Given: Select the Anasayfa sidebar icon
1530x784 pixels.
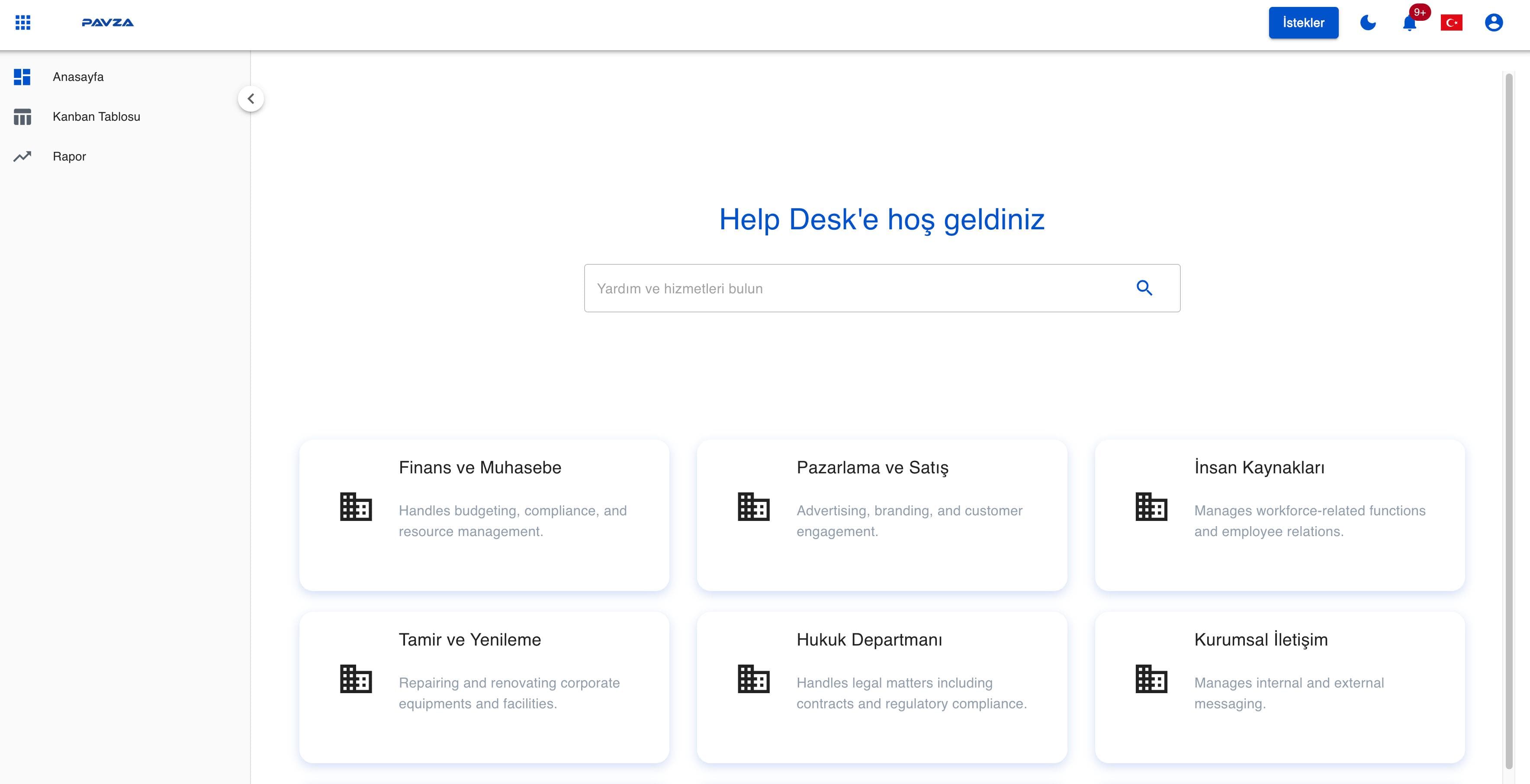Looking at the screenshot, I should pyautogui.click(x=22, y=77).
